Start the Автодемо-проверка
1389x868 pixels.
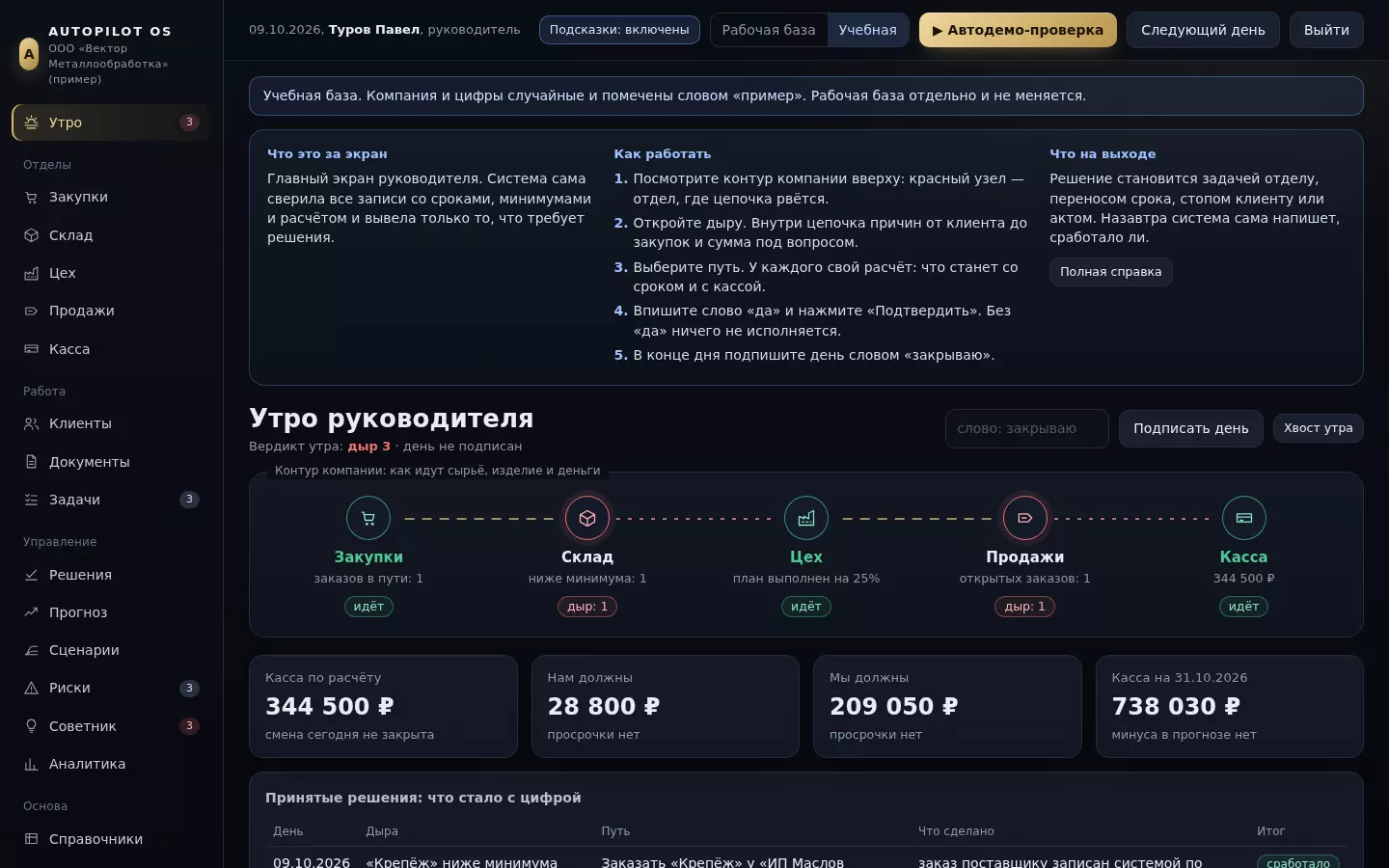tap(1018, 30)
